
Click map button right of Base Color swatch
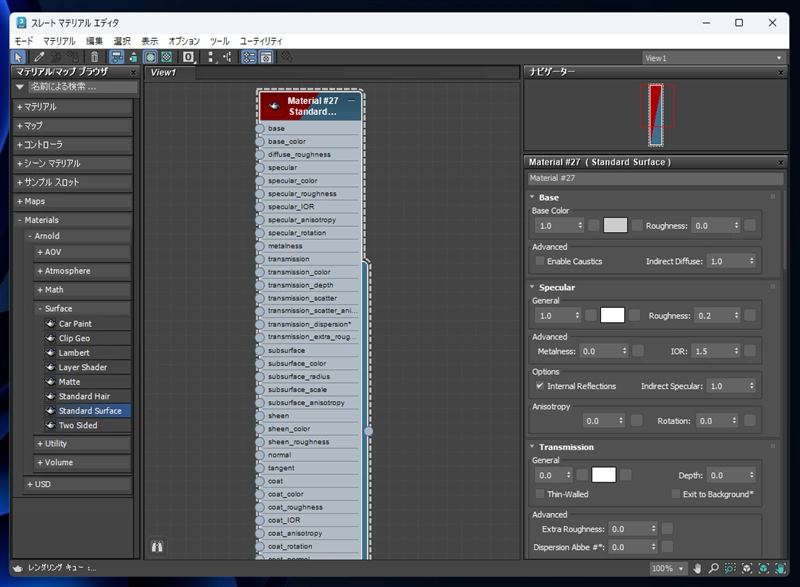pos(637,225)
